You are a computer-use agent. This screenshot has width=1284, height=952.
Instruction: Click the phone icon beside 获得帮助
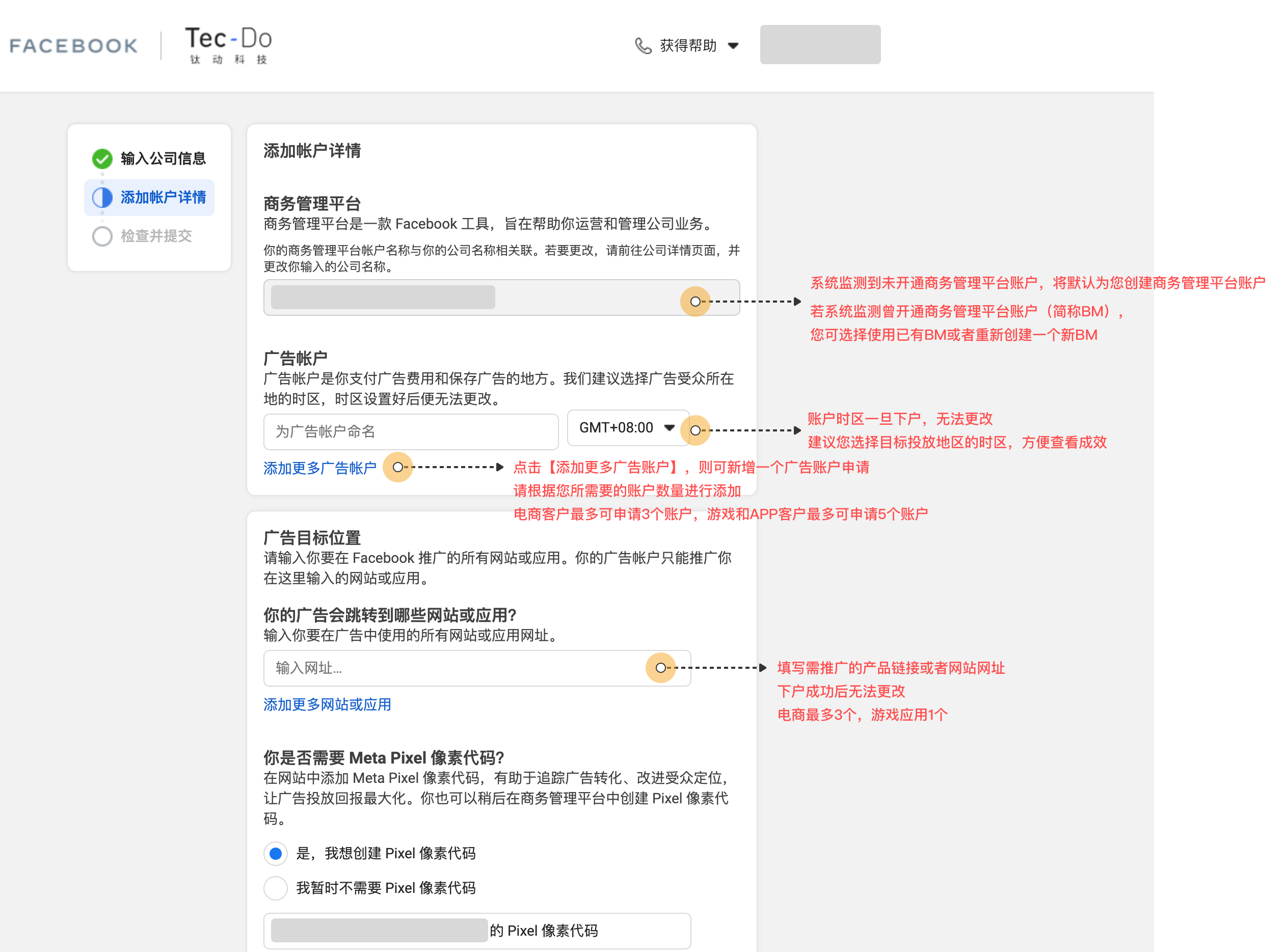pyautogui.click(x=643, y=45)
